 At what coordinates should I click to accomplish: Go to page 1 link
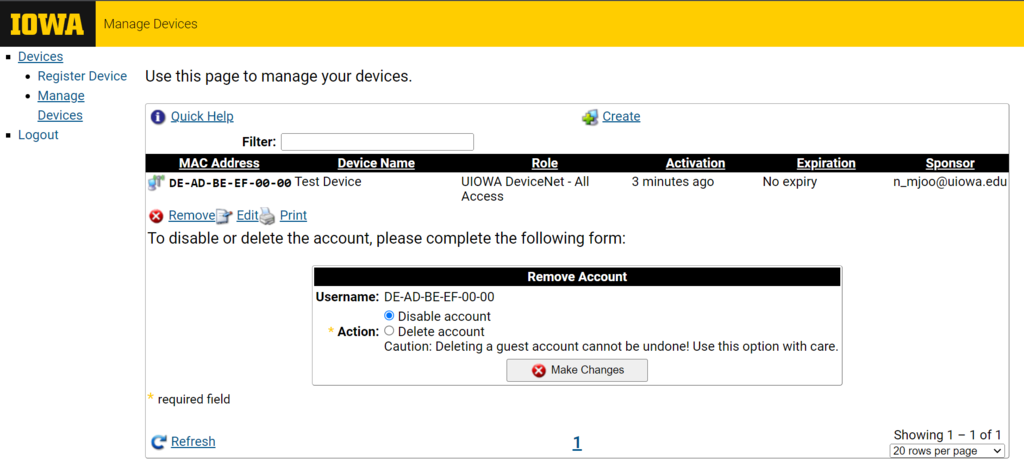pyautogui.click(x=577, y=444)
